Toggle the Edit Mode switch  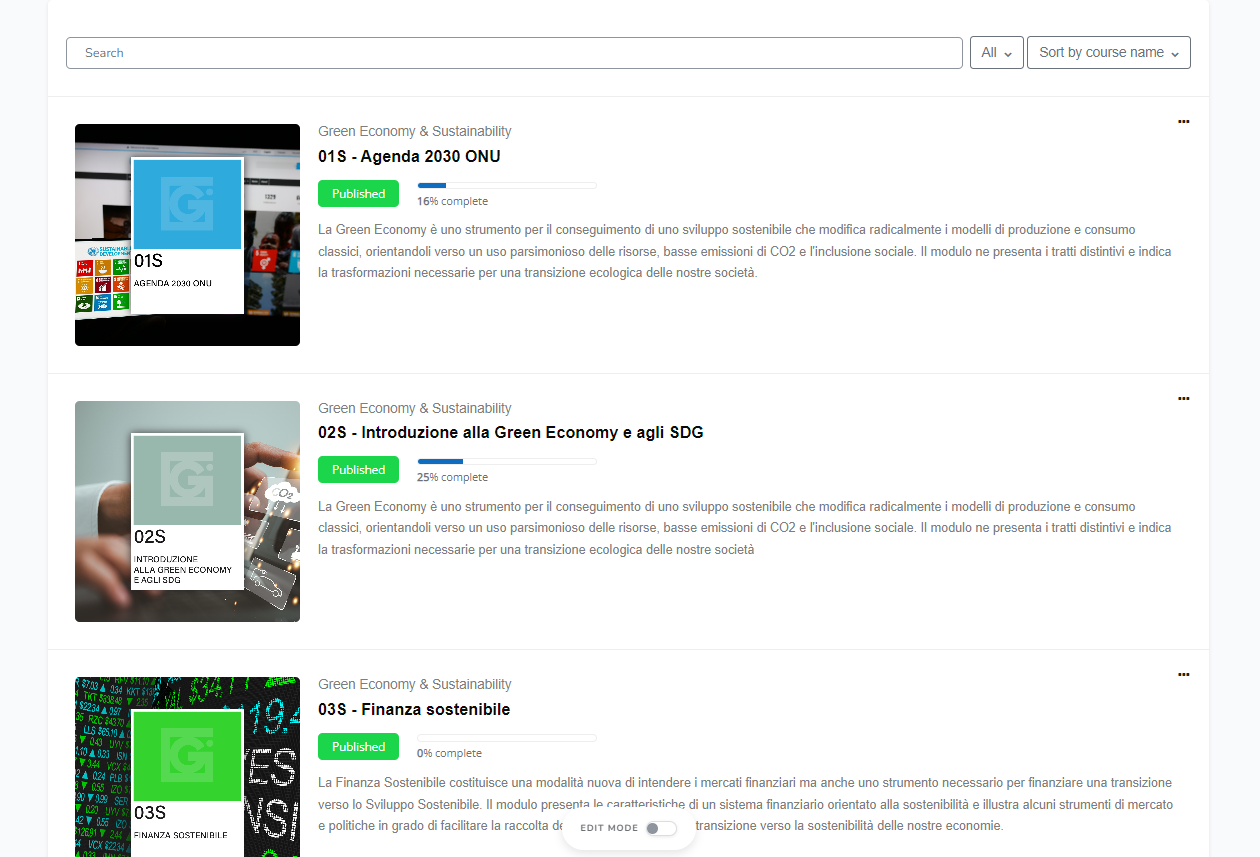[661, 828]
